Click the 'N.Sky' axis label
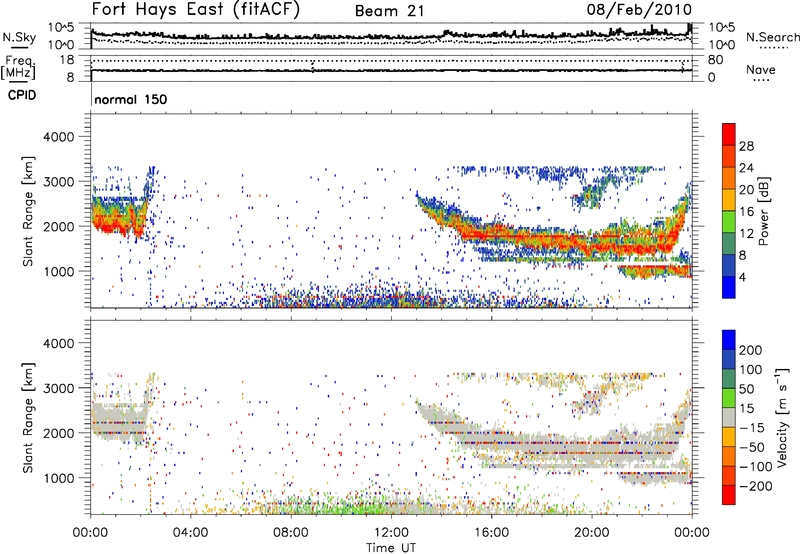 point(19,37)
